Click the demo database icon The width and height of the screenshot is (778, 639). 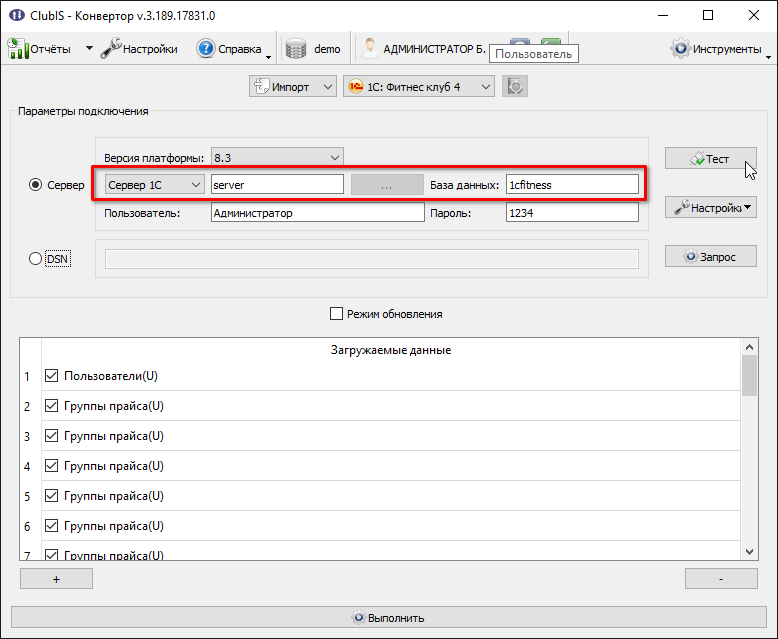click(296, 49)
